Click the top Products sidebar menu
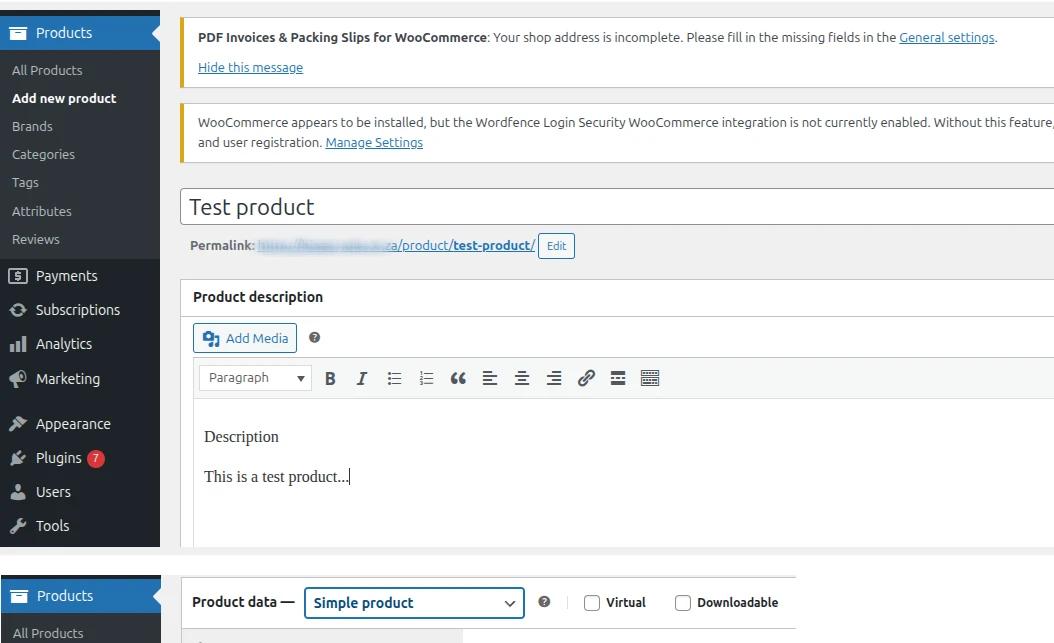The height and width of the screenshot is (643, 1054). [80, 33]
